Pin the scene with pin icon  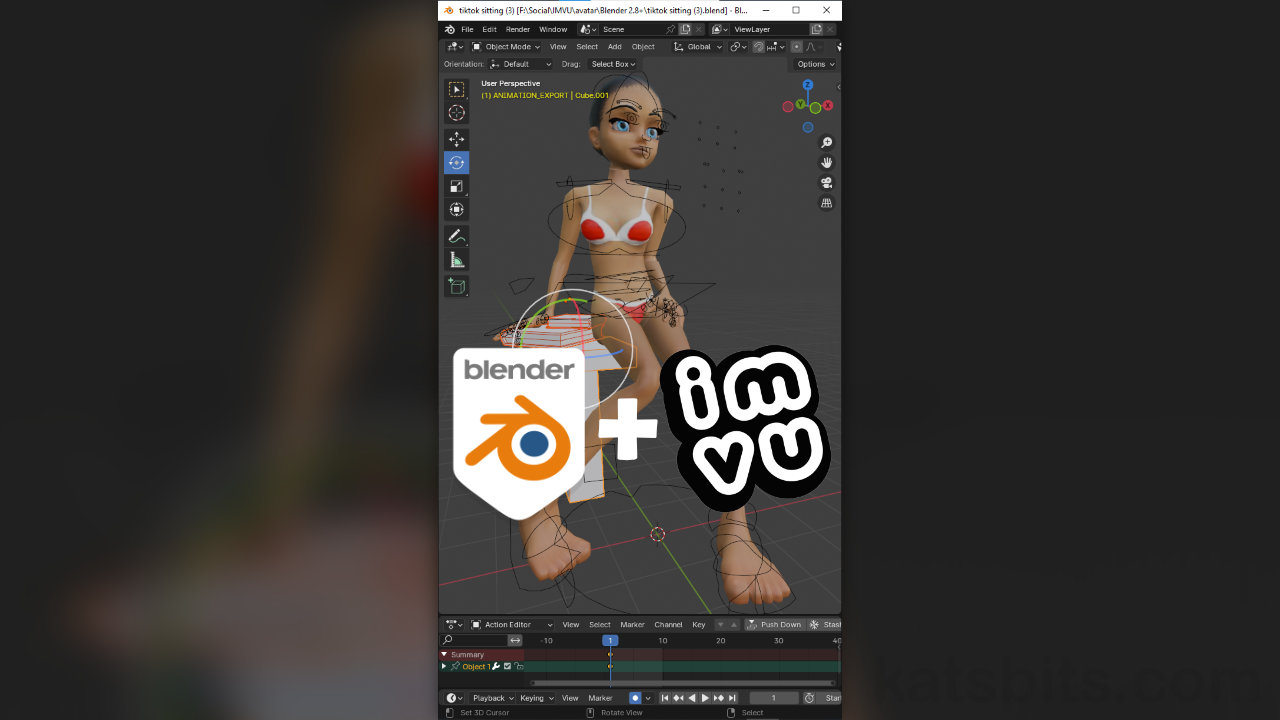click(x=670, y=29)
